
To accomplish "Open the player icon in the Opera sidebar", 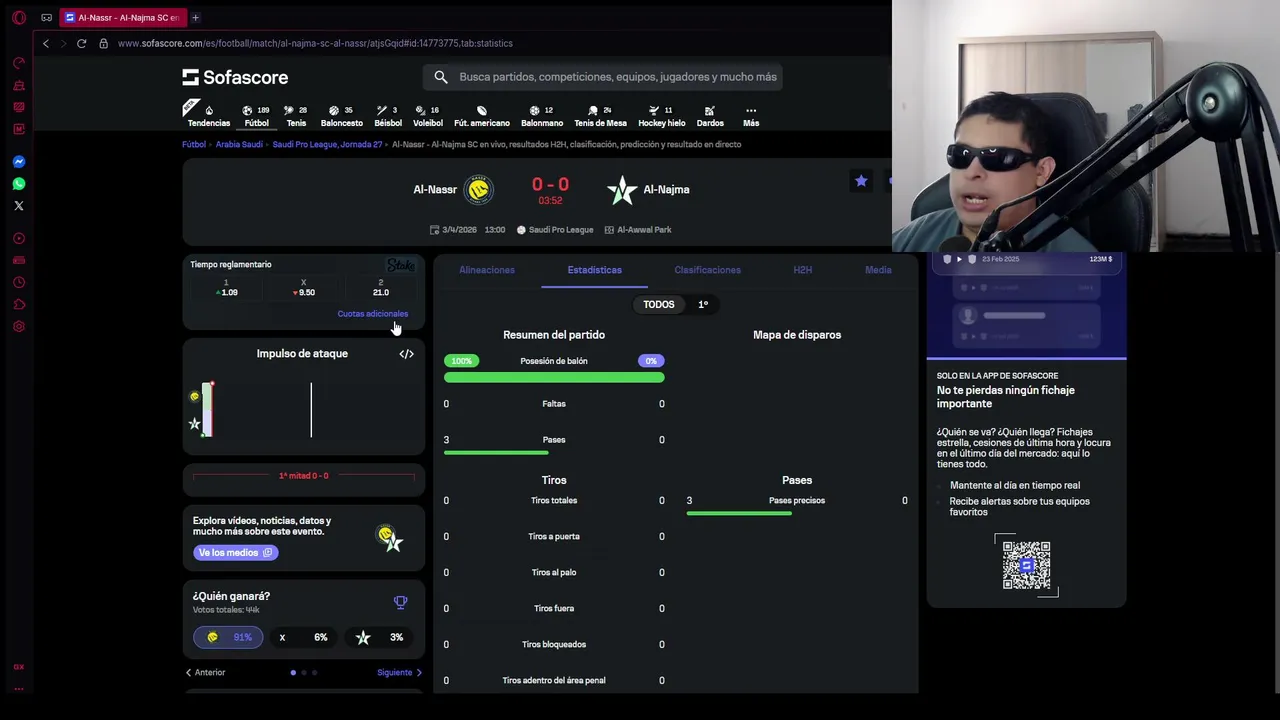I will (x=18, y=238).
